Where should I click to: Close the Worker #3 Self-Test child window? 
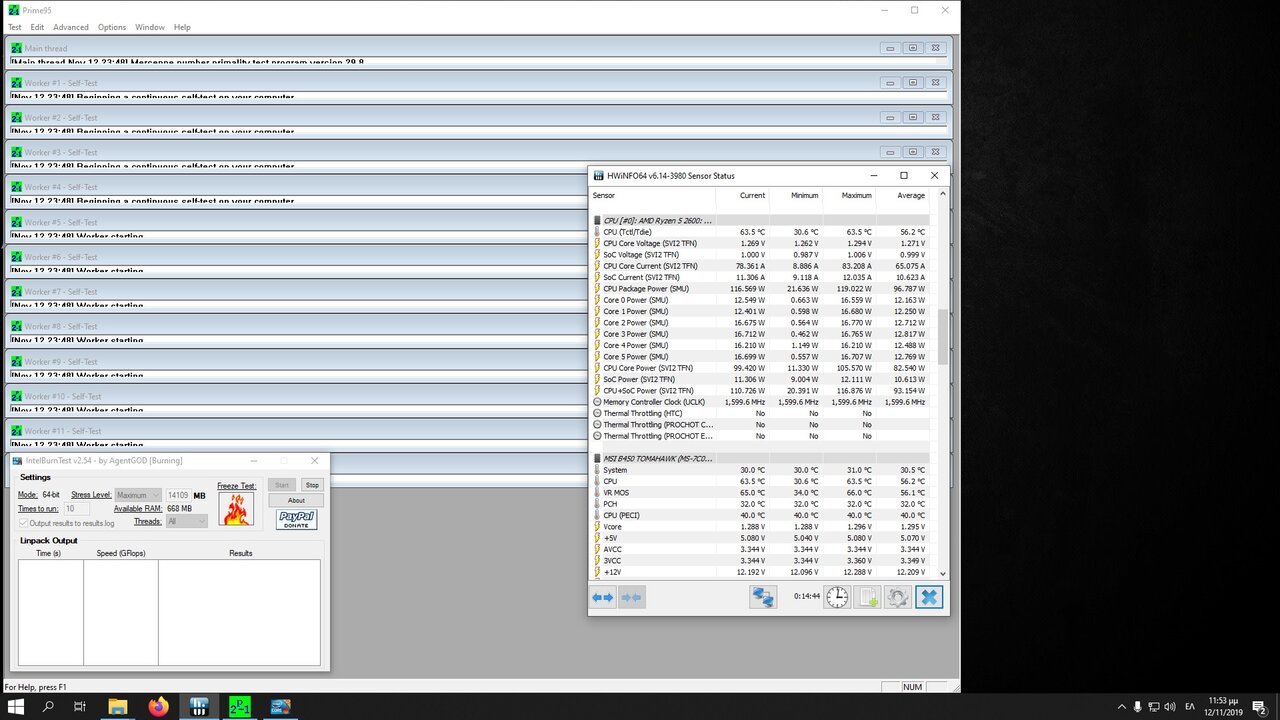point(934,152)
